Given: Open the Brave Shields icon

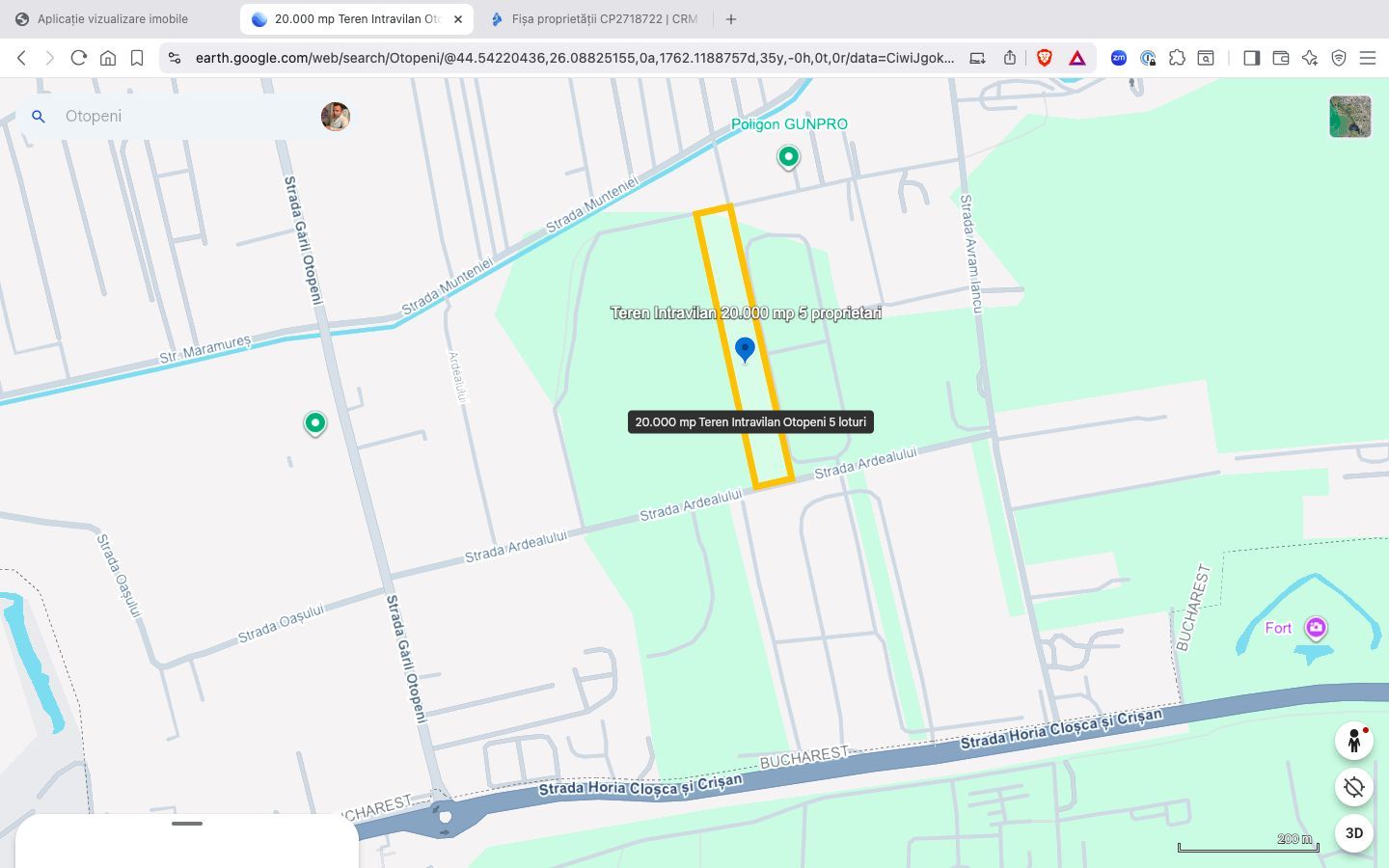Looking at the screenshot, I should point(1045,58).
